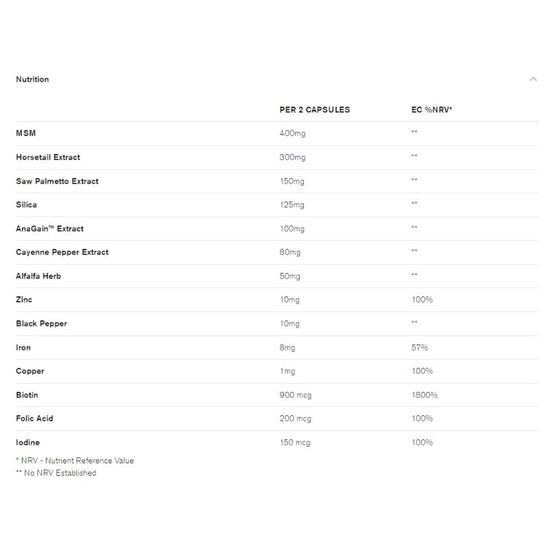Collapse the Nutrition section chevron
This screenshot has width=550, height=550.
(x=533, y=79)
